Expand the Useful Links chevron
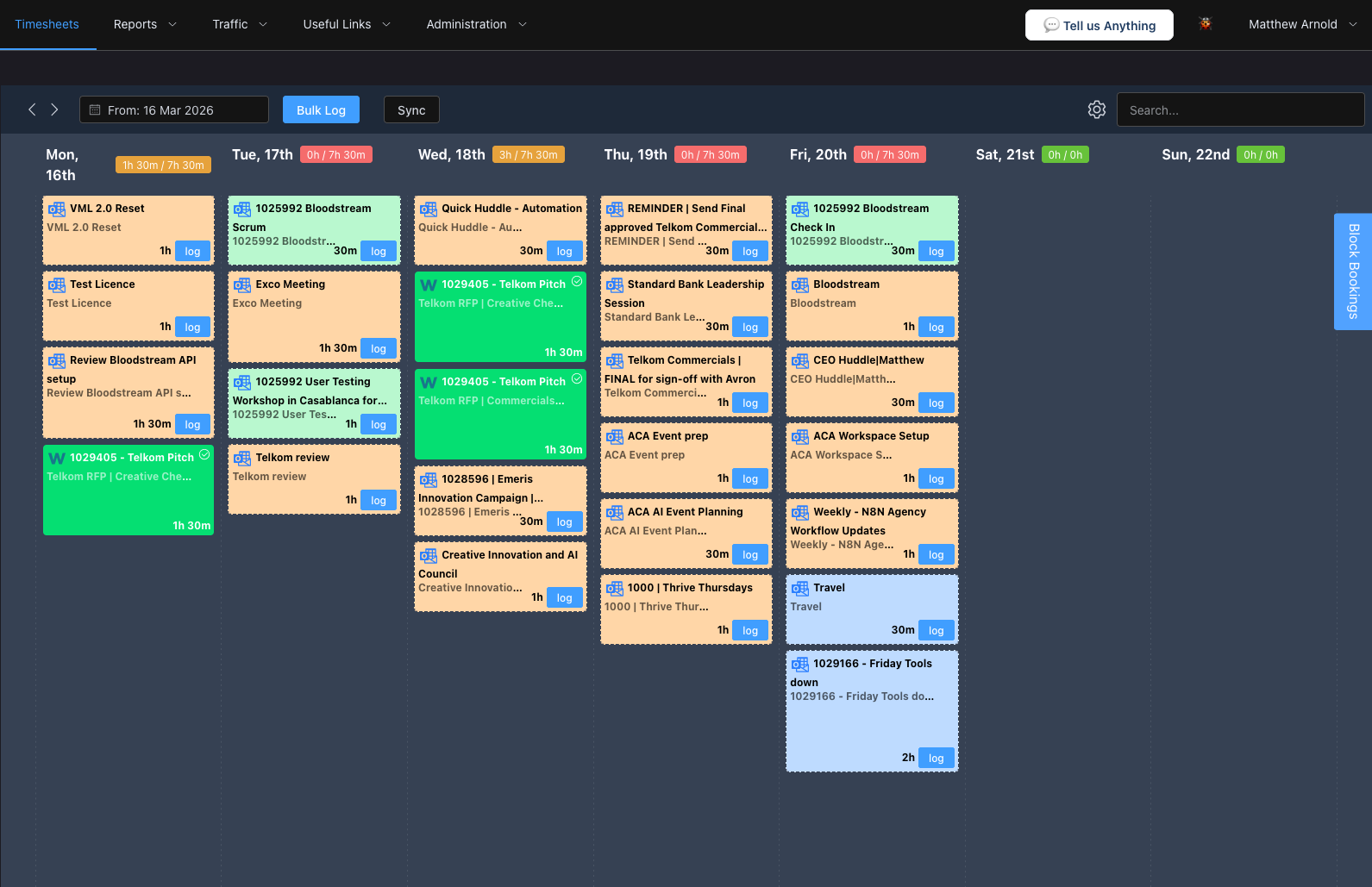 tap(386, 24)
